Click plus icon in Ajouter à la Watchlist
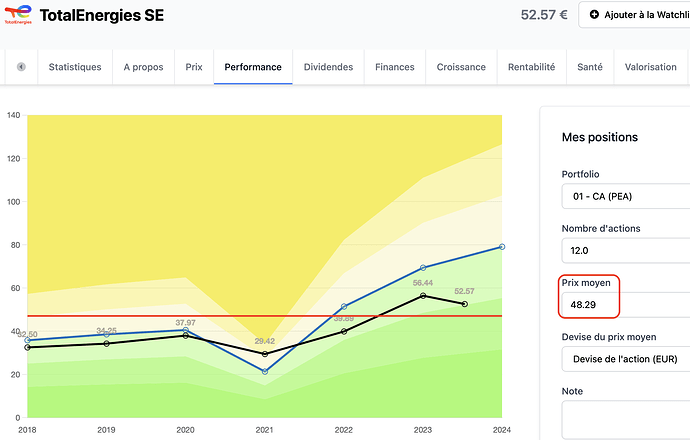Image resolution: width=690 pixels, height=440 pixels. click(594, 15)
